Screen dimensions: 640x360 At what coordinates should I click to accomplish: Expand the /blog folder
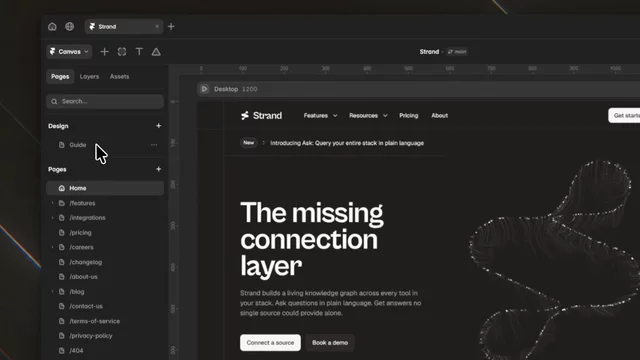pos(52,291)
